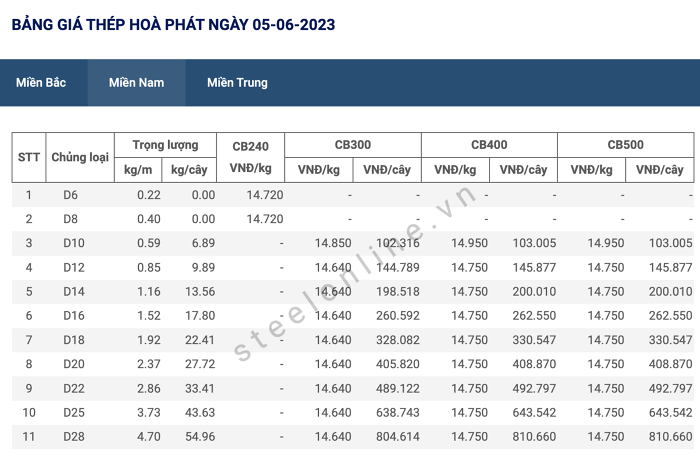Screen dimensions: 700x460
Task: Click the 54.96 kg/cây value for D28
Action: pos(200,437)
